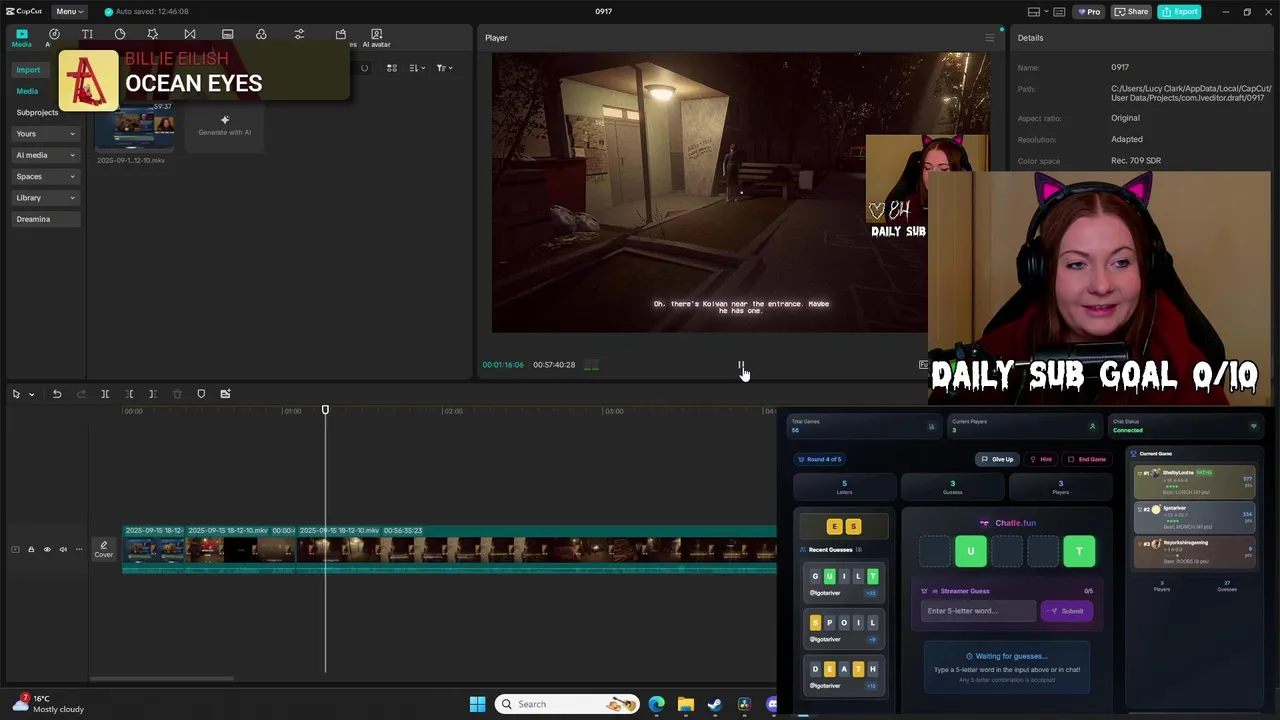Image resolution: width=1280 pixels, height=720 pixels.
Task: Select the clip labeled 00:56:35:23
Action: (537, 549)
